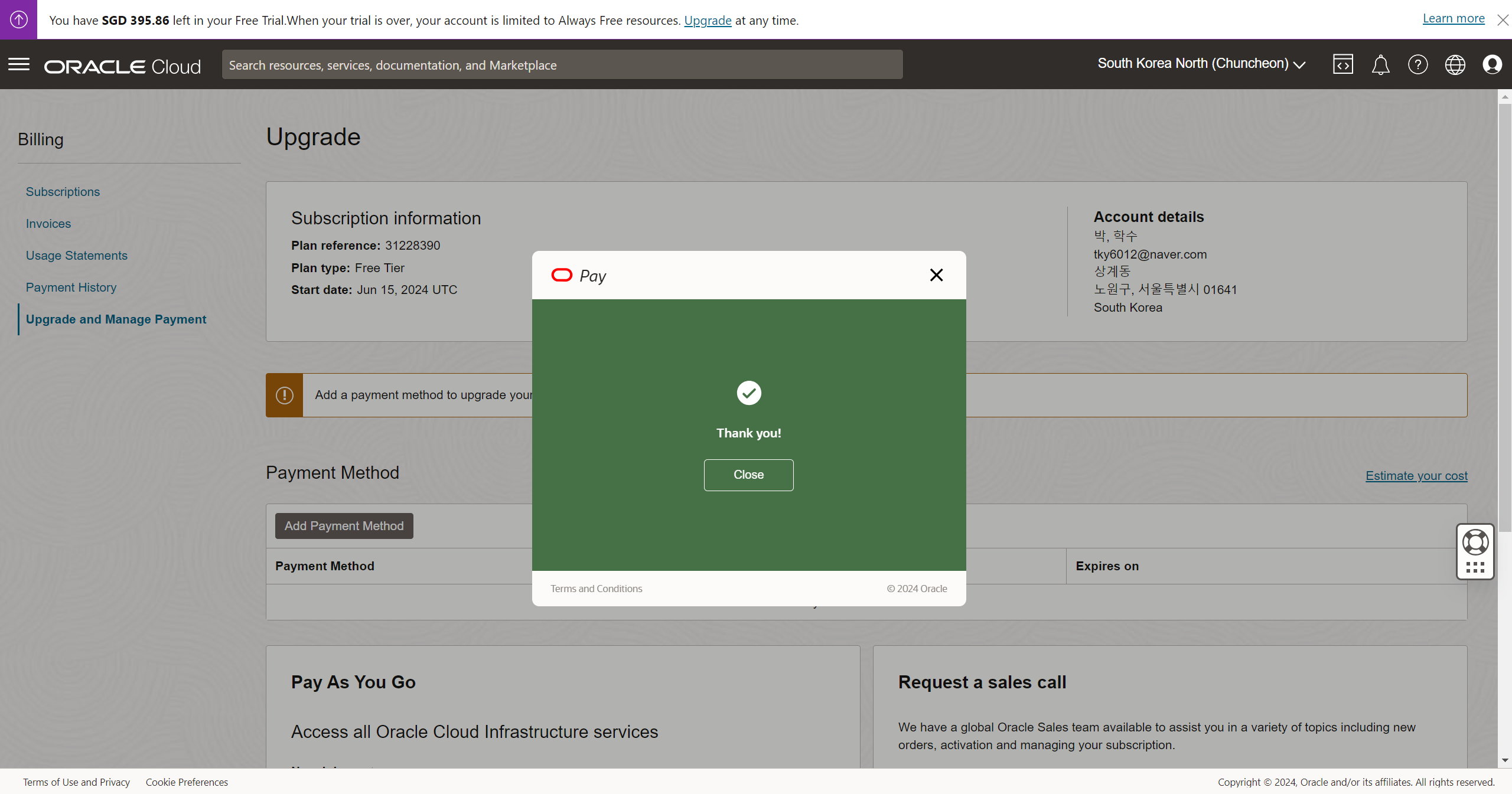The height and width of the screenshot is (794, 1512).
Task: Close the Pay dialog with the X
Action: tap(936, 275)
